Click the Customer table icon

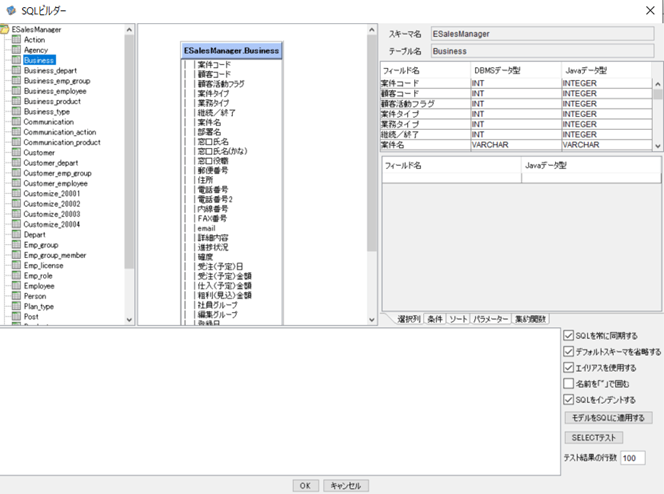(x=17, y=152)
